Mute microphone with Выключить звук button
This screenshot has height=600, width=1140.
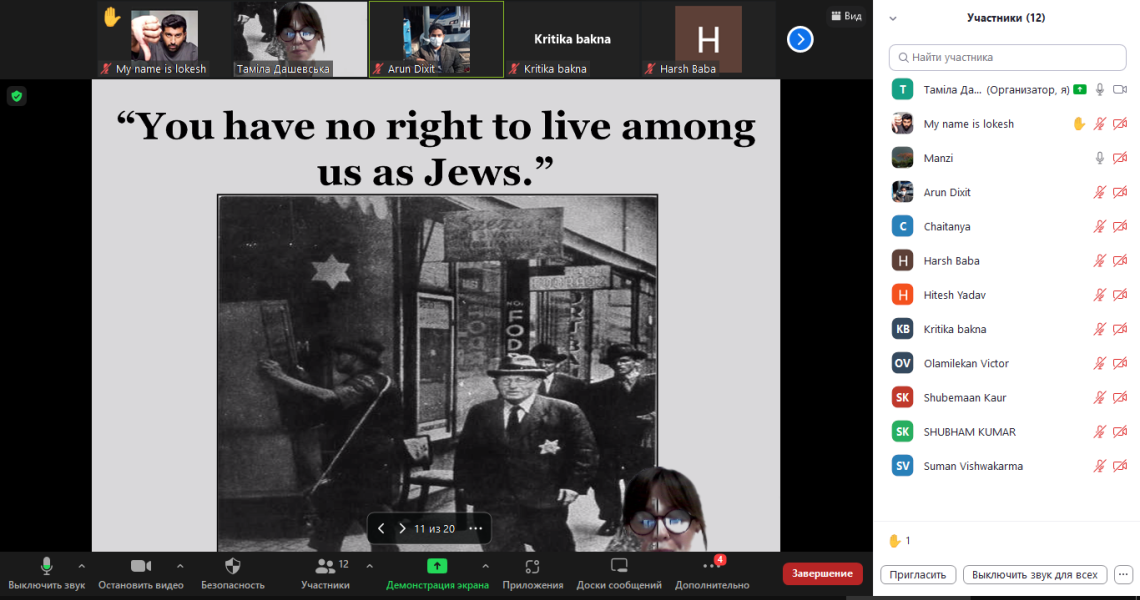47,573
